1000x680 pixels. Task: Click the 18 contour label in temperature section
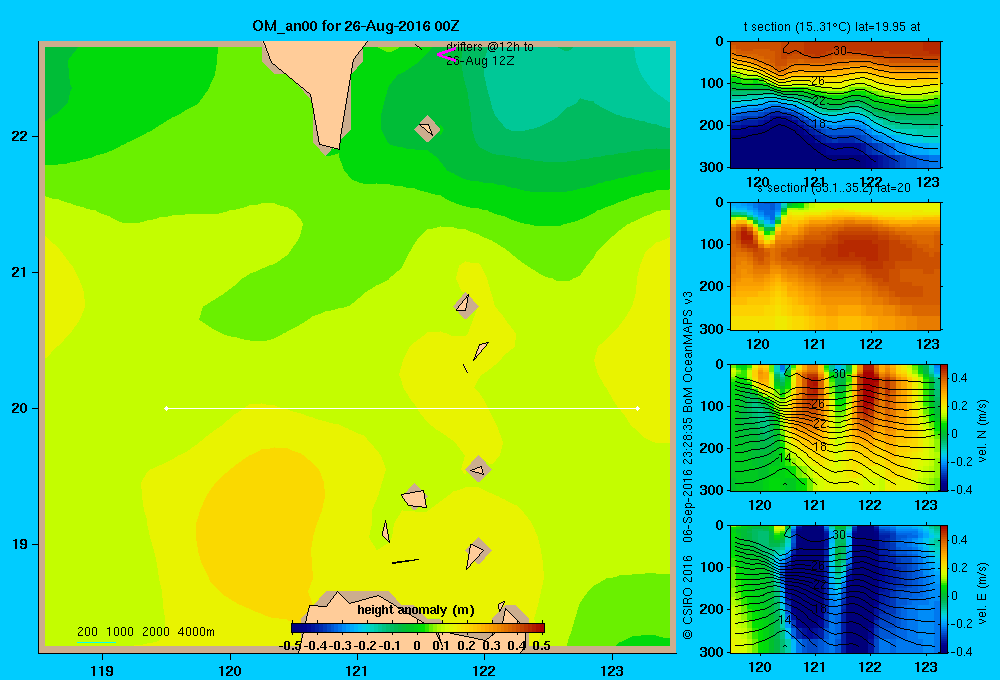820,124
